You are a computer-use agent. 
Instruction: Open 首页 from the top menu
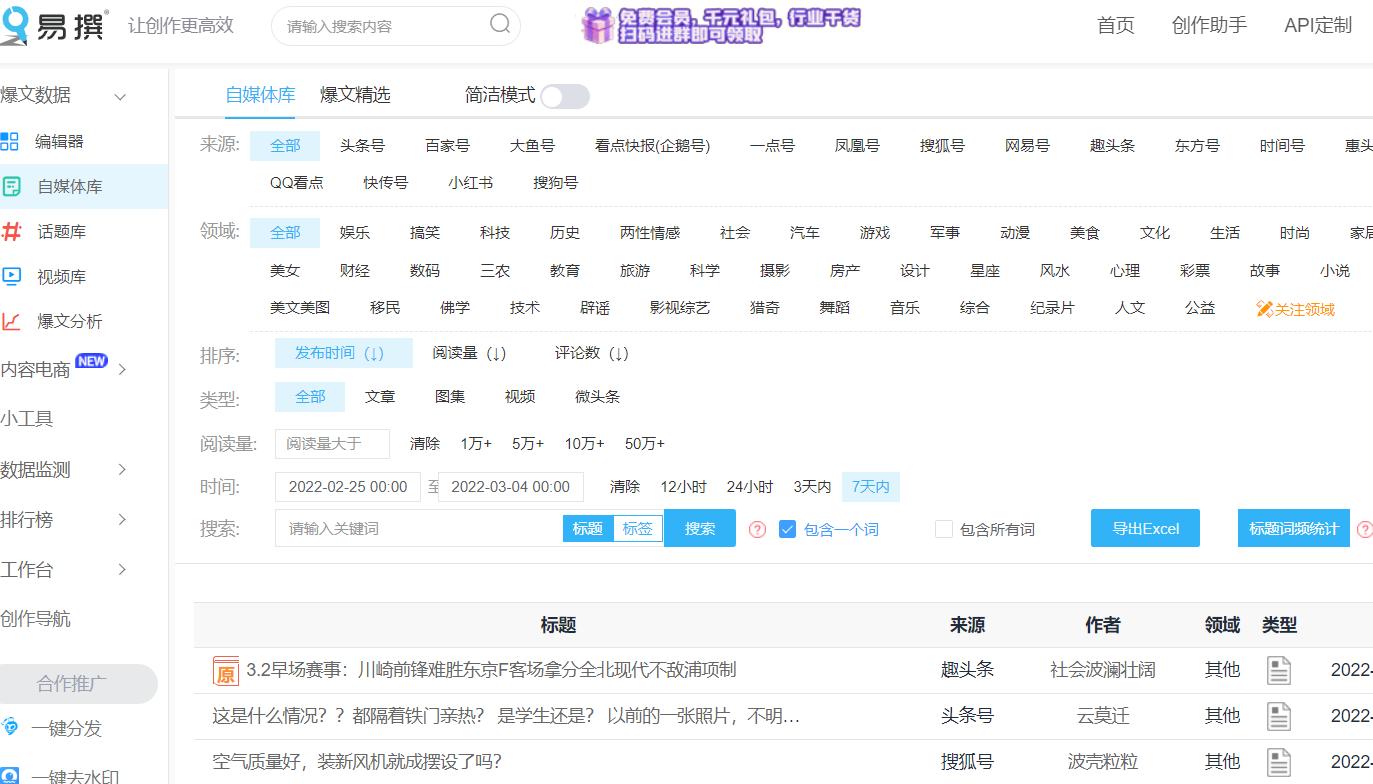(1115, 26)
